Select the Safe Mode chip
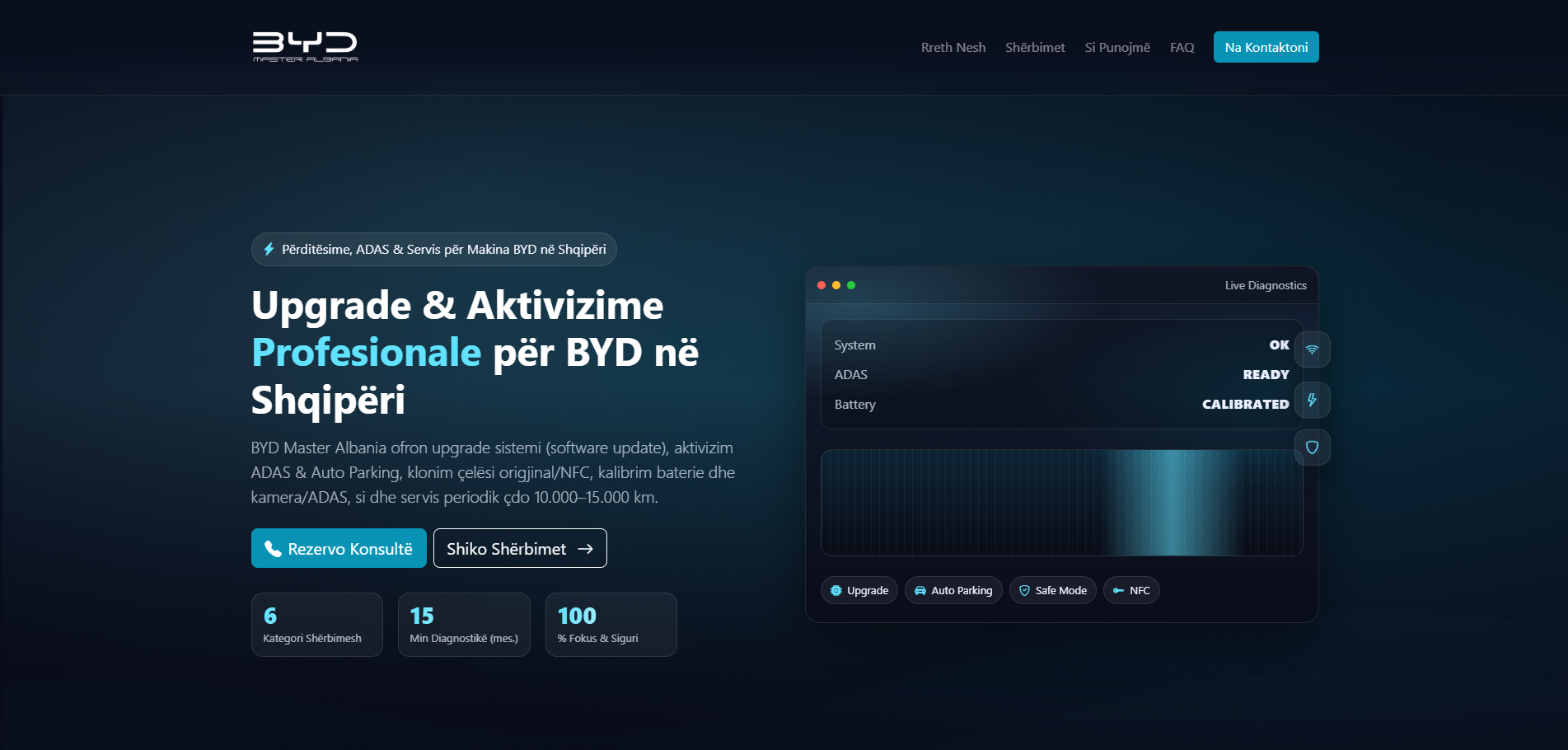1568x750 pixels. click(1052, 590)
